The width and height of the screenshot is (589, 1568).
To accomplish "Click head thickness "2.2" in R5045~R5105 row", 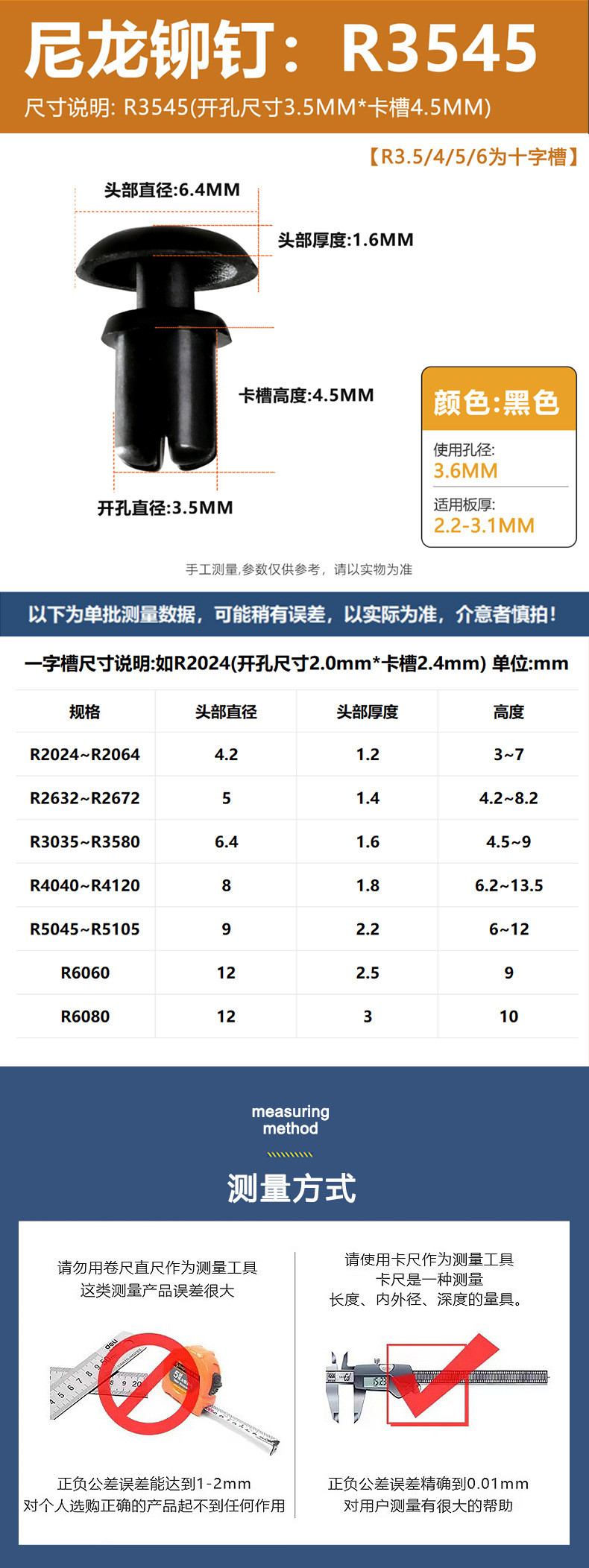I will (x=368, y=929).
